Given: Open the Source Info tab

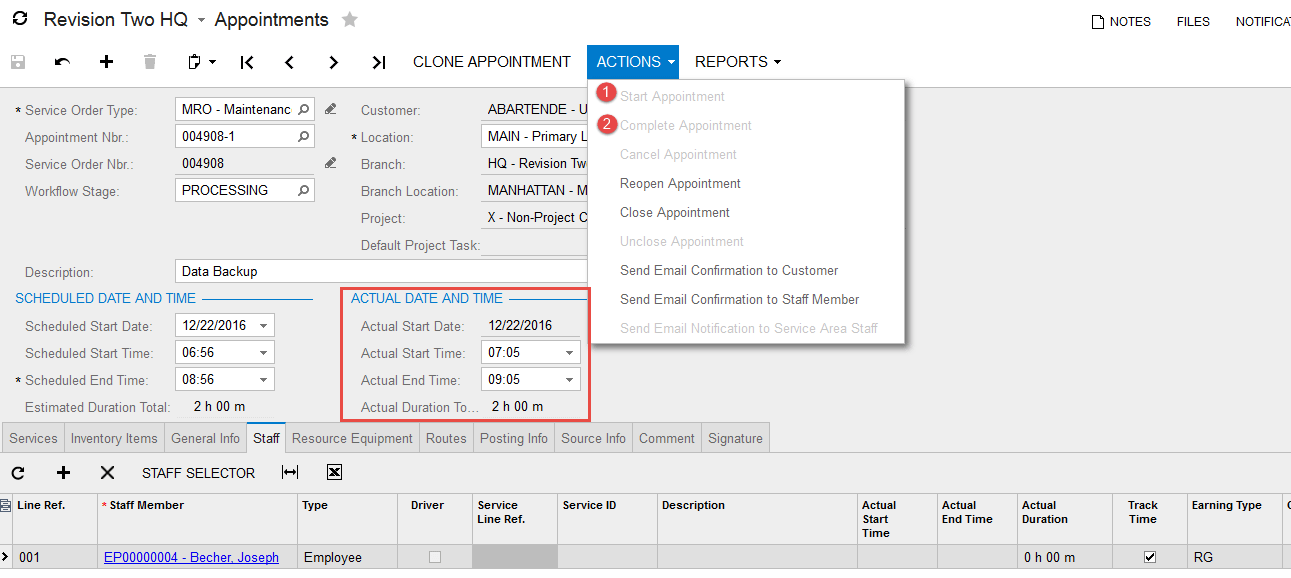Looking at the screenshot, I should tap(593, 439).
